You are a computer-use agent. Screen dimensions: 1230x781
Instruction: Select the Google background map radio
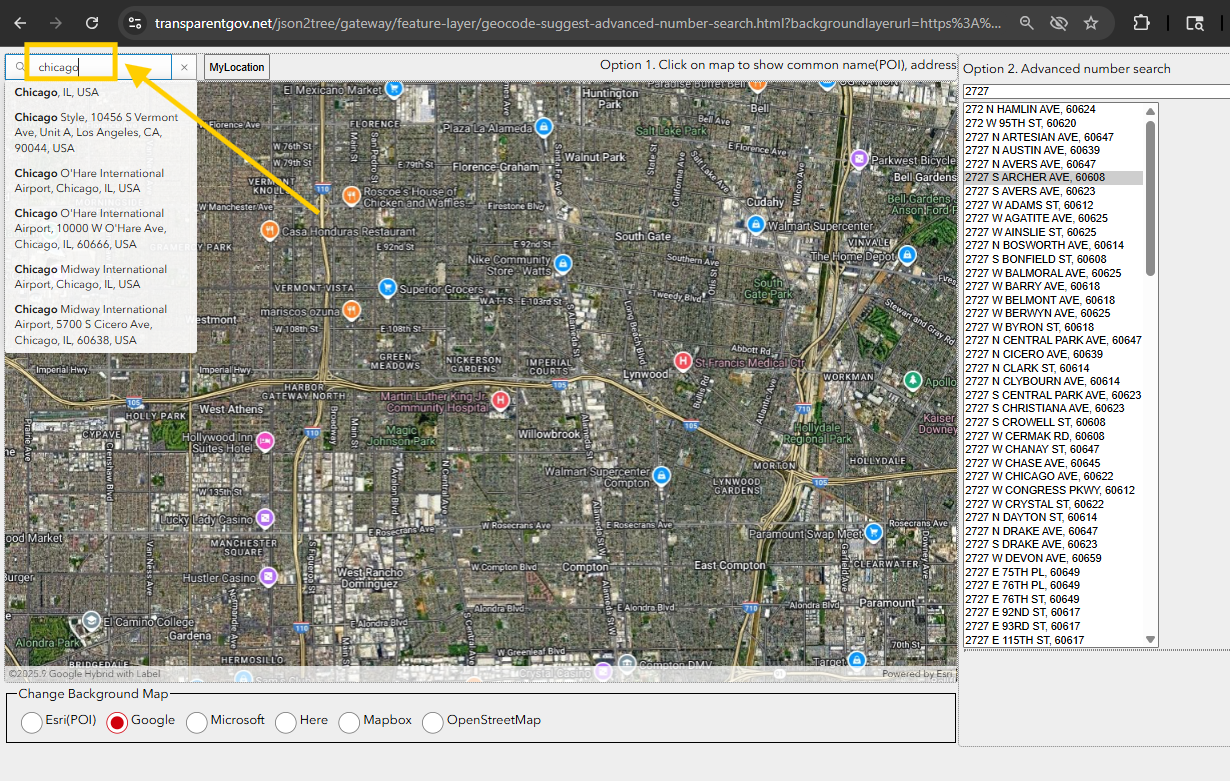118,722
